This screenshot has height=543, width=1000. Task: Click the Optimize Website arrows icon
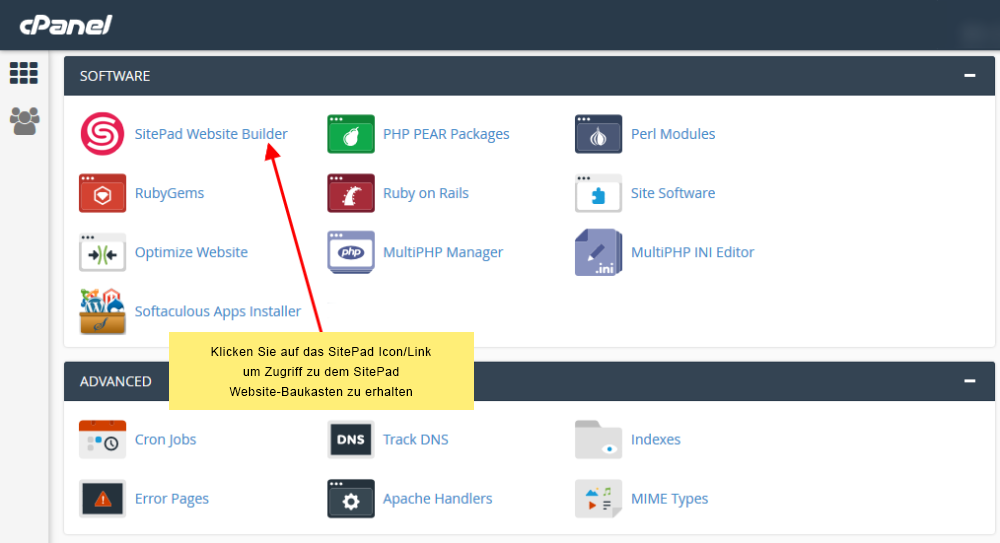[x=102, y=252]
